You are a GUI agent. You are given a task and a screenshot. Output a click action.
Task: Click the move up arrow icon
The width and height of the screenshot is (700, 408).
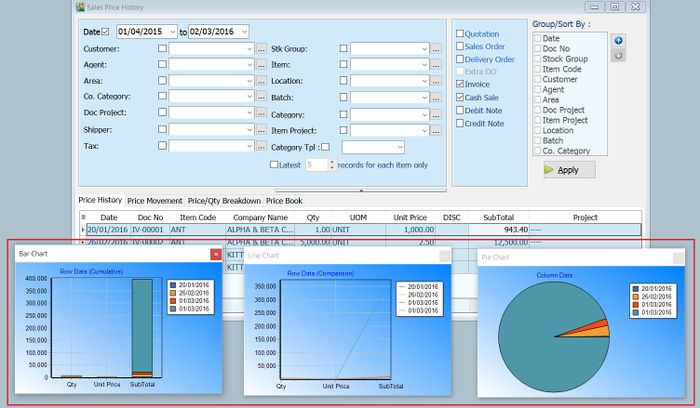619,40
